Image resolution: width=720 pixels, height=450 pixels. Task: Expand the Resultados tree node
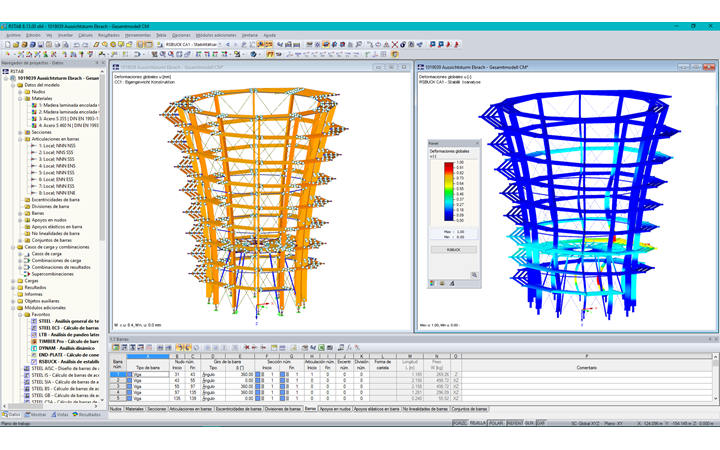click(13, 287)
